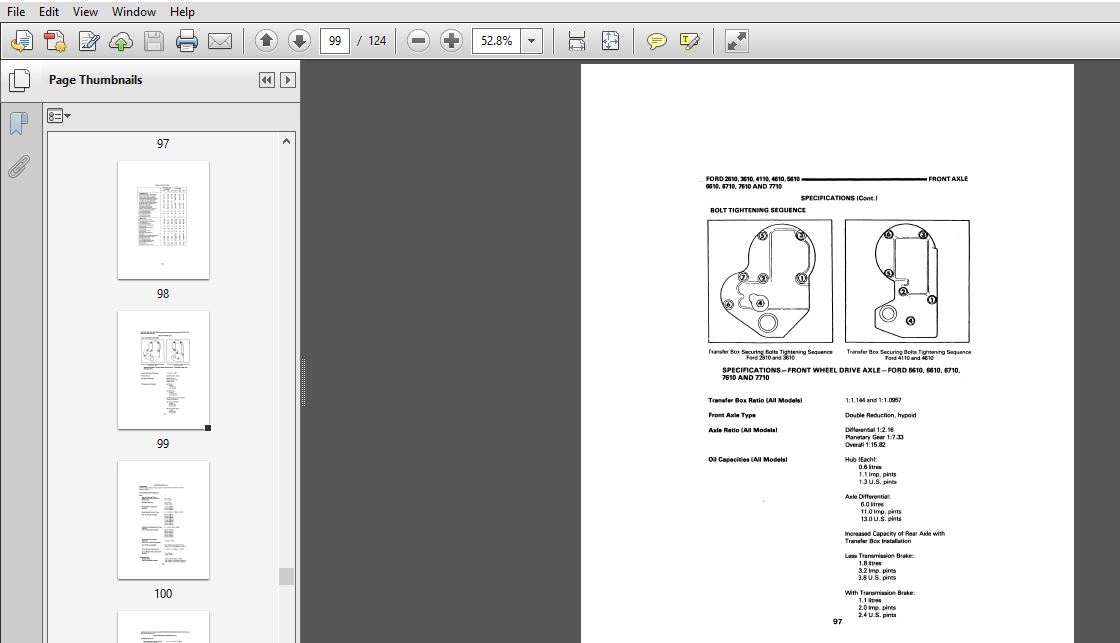The image size is (1120, 643).
Task: Select the highlight text tool
Action: [689, 41]
